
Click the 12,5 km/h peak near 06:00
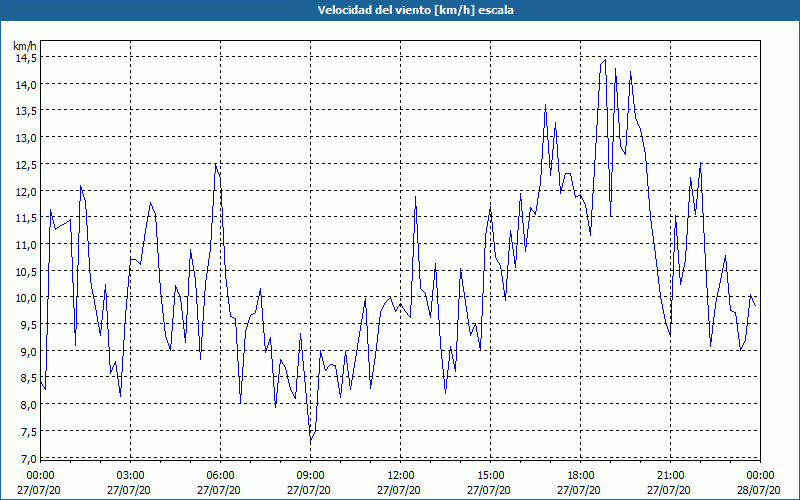pos(216,165)
